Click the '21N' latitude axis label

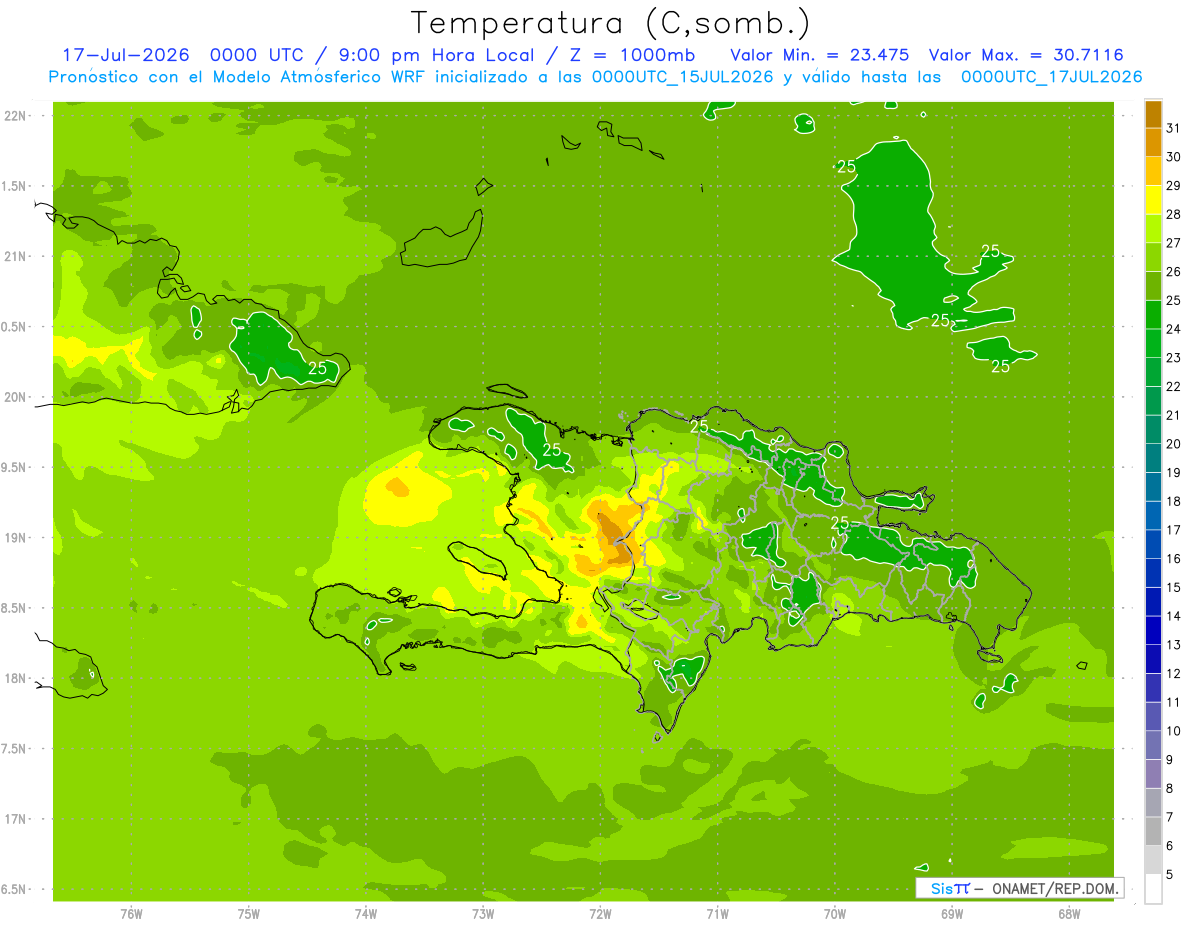(15, 257)
